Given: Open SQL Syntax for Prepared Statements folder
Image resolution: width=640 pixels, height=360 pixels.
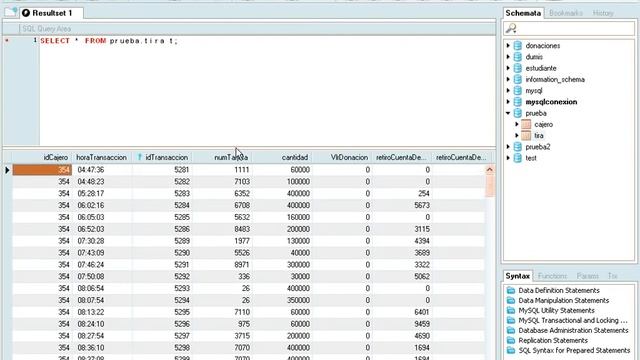Looking at the screenshot, I should [x=574, y=351].
